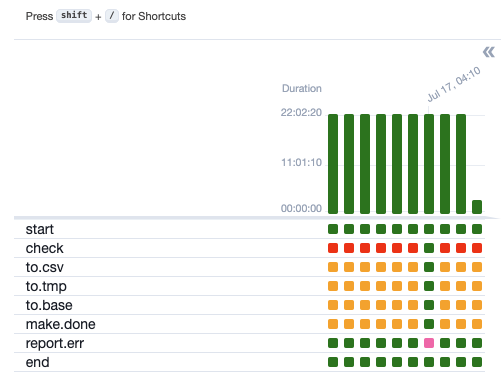Open the report.err square of the latest short run
This screenshot has height=379, width=501.
tap(477, 343)
